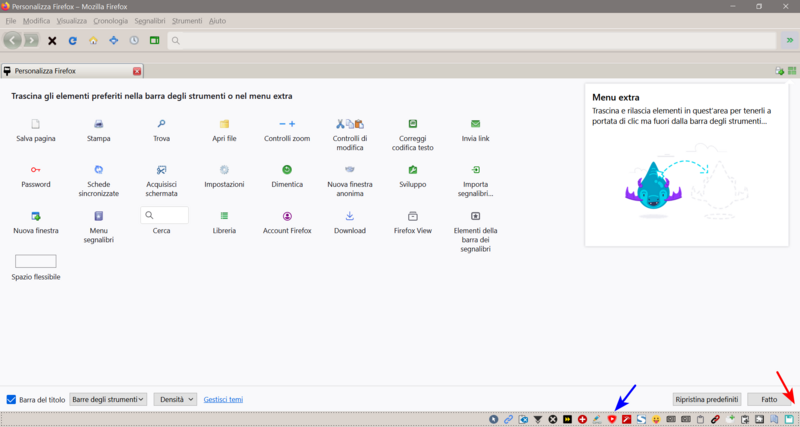Click the blue reload icon

[x=72, y=41]
